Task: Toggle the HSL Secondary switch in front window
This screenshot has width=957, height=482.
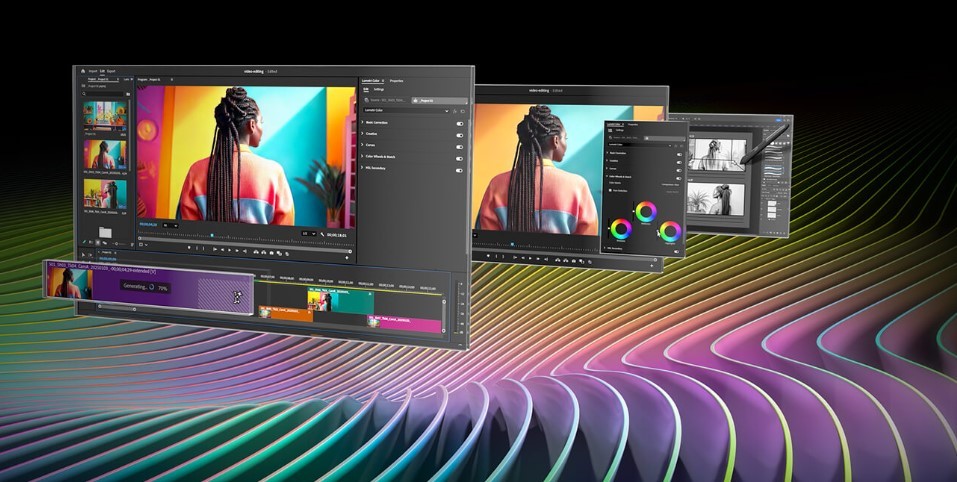Action: pyautogui.click(x=460, y=171)
